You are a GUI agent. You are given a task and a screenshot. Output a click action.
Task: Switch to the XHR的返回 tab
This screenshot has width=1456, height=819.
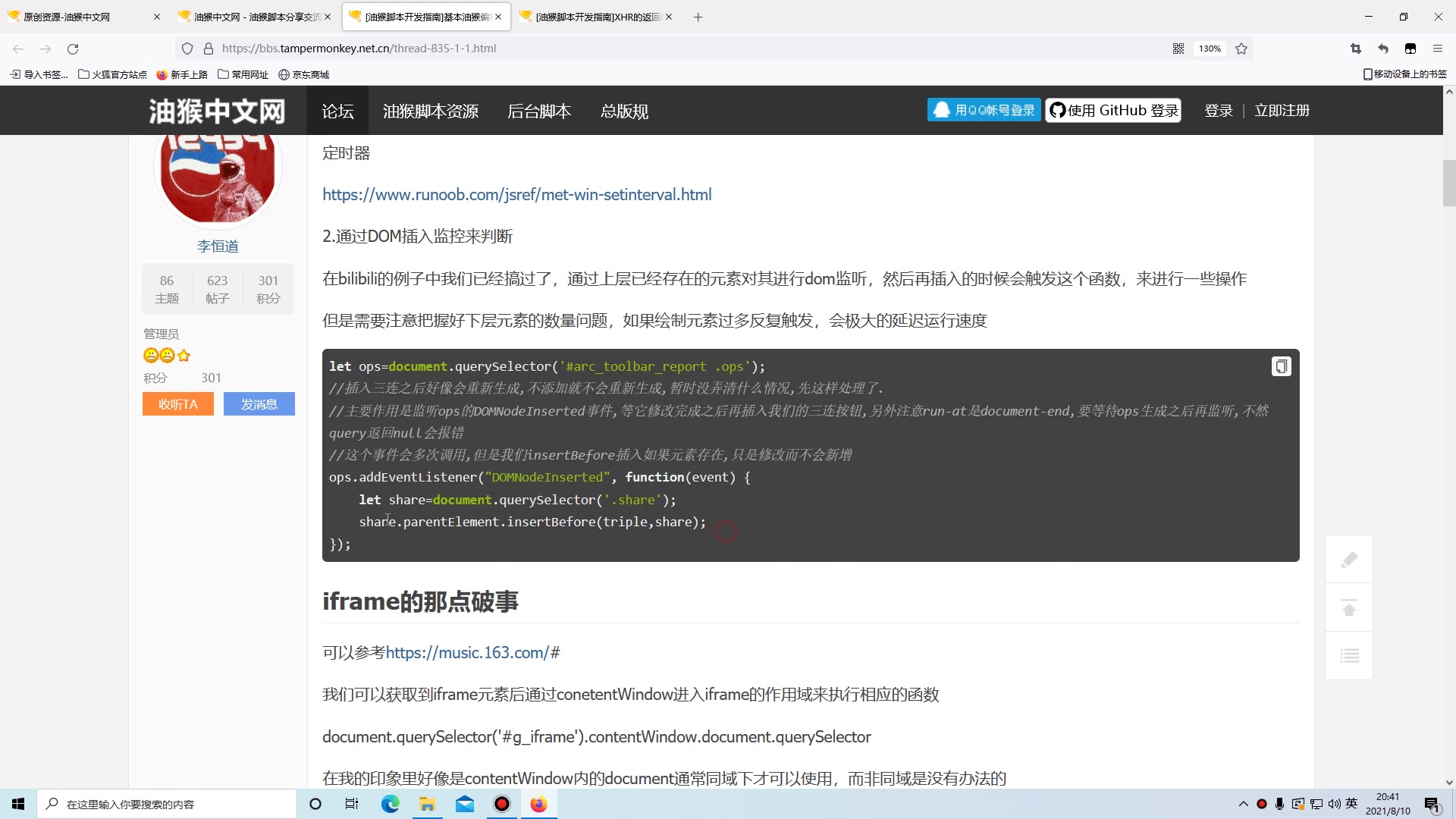[596, 17]
